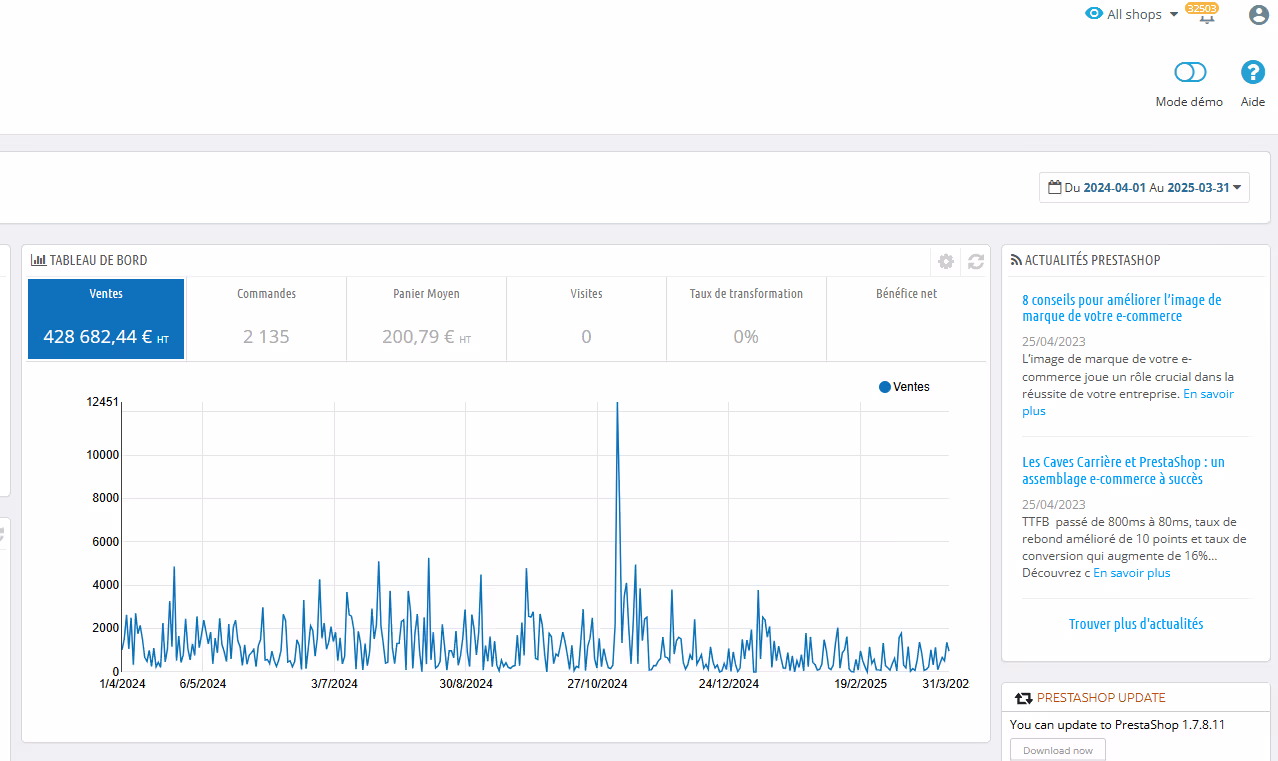The height and width of the screenshot is (761, 1278).
Task: Click the 1/4/2024 x-axis date label
Action: (x=123, y=684)
